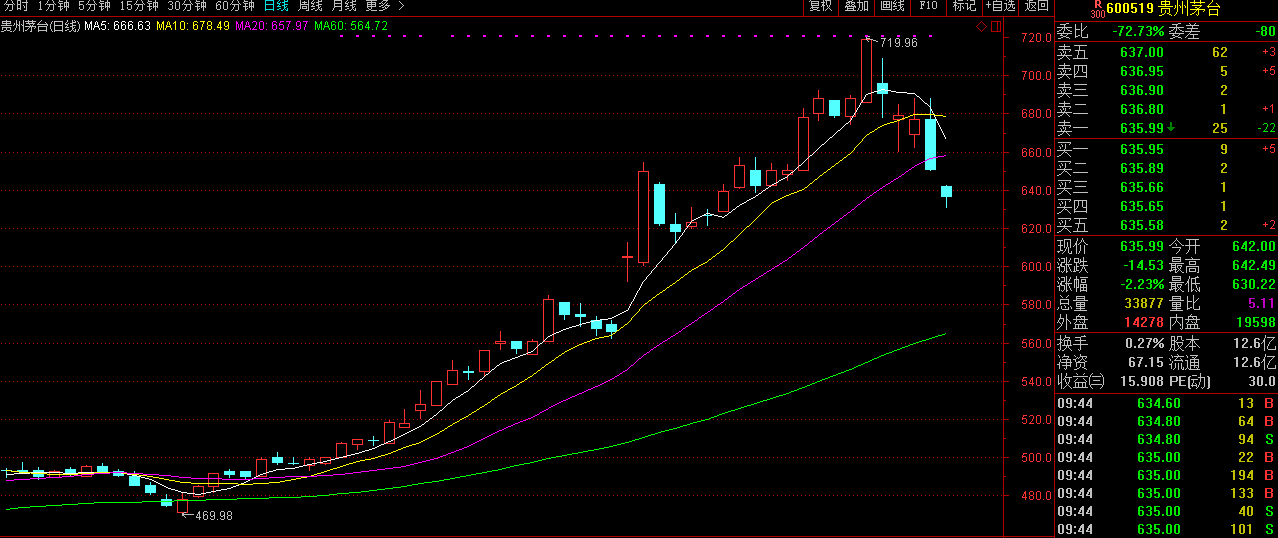
Task: Click the 卖一 ask price 635.99
Action: click(1142, 128)
